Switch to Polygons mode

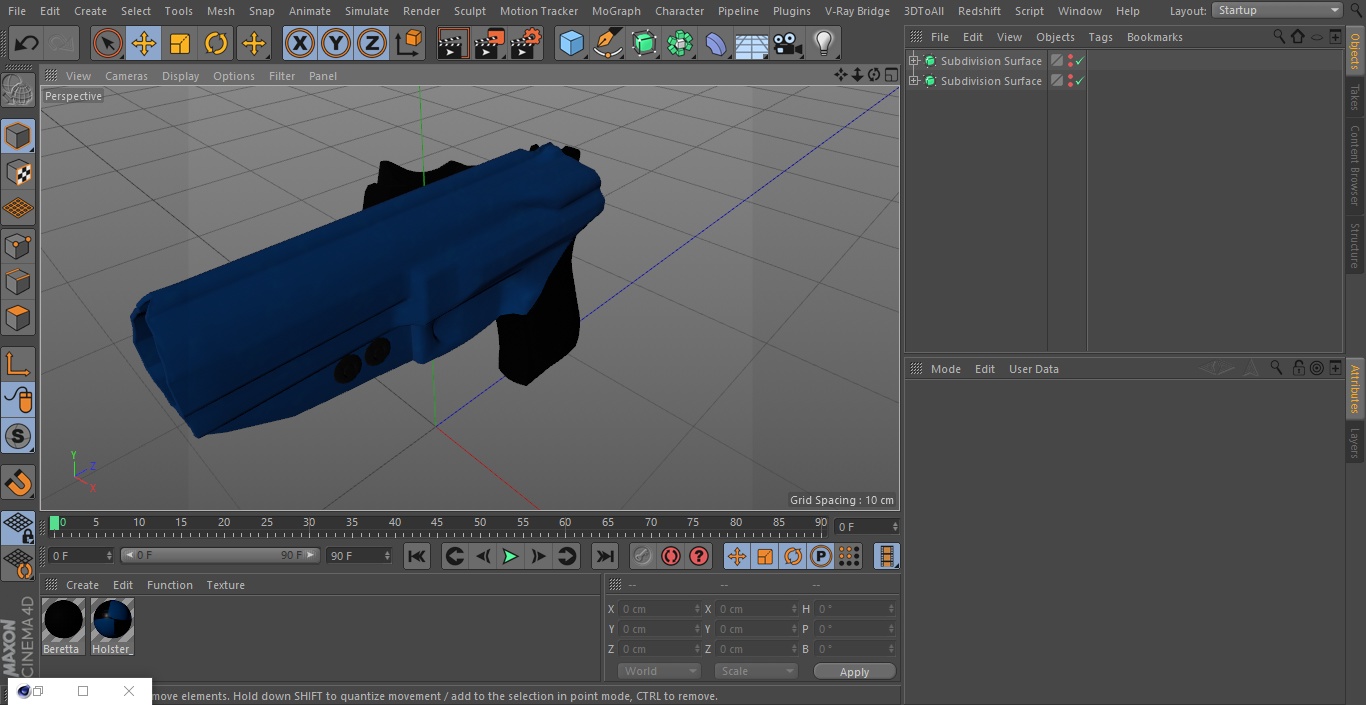click(18, 319)
